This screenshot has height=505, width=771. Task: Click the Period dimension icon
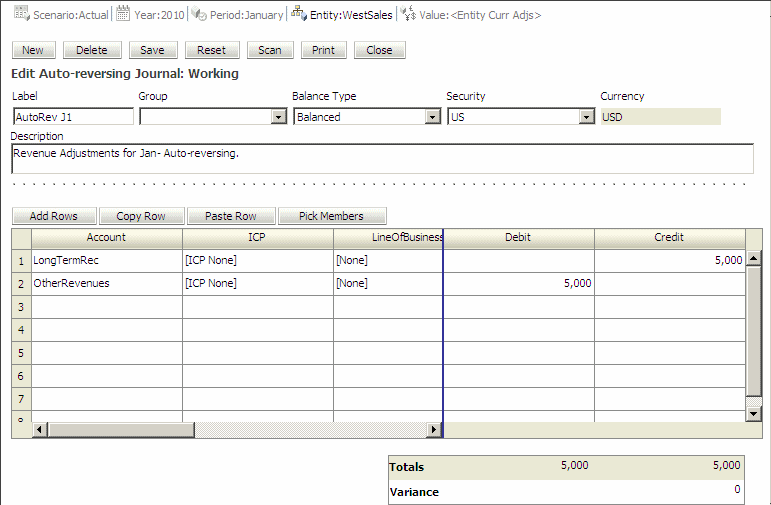[x=199, y=14]
